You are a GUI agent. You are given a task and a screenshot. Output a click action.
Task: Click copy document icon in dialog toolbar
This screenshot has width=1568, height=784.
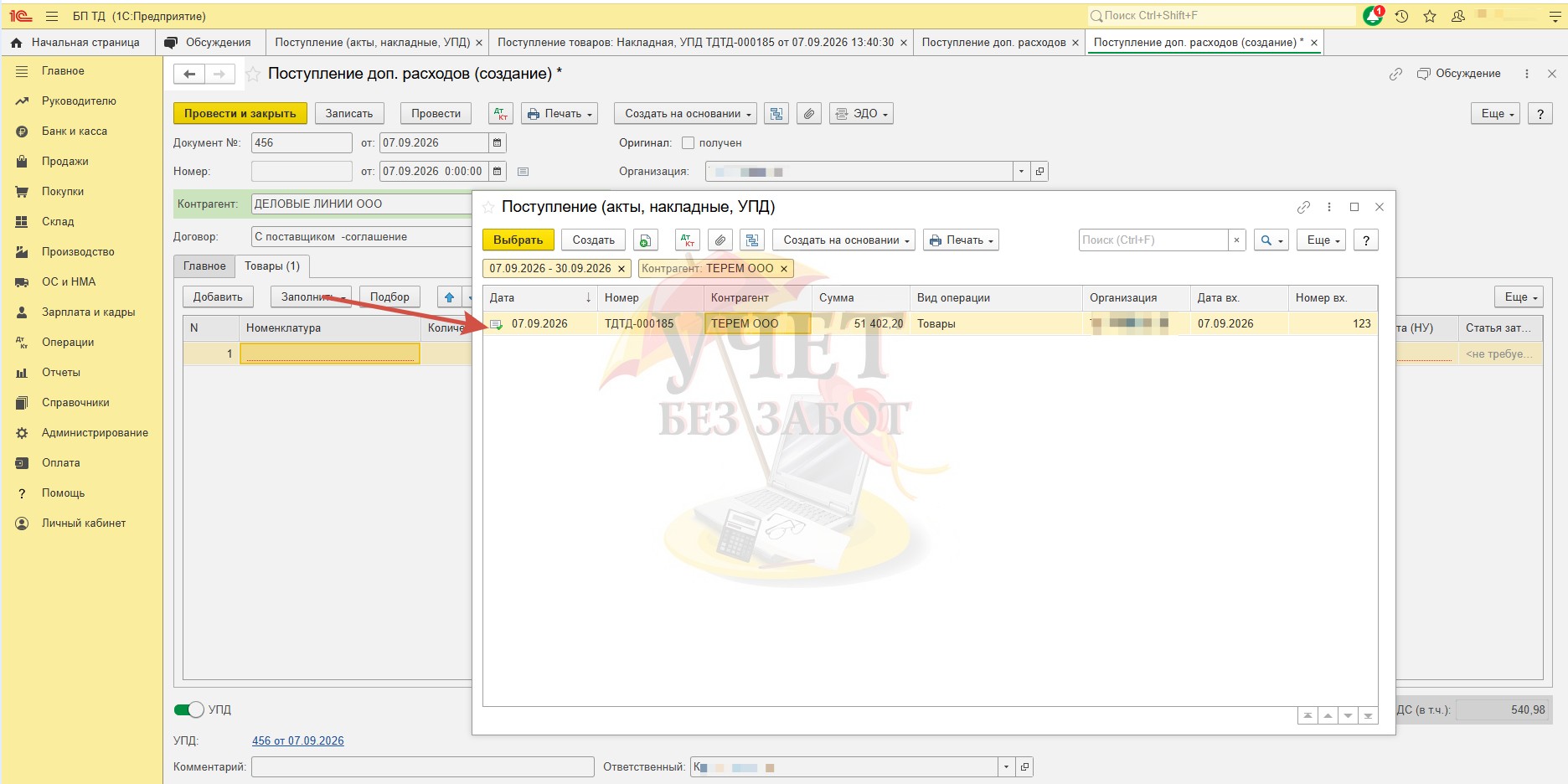[x=645, y=240]
